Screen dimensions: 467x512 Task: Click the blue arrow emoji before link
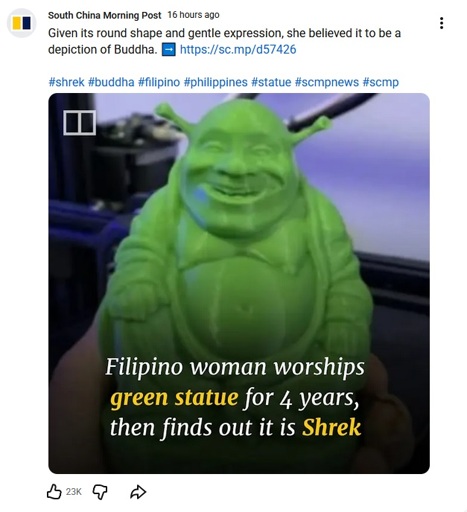pyautogui.click(x=168, y=50)
